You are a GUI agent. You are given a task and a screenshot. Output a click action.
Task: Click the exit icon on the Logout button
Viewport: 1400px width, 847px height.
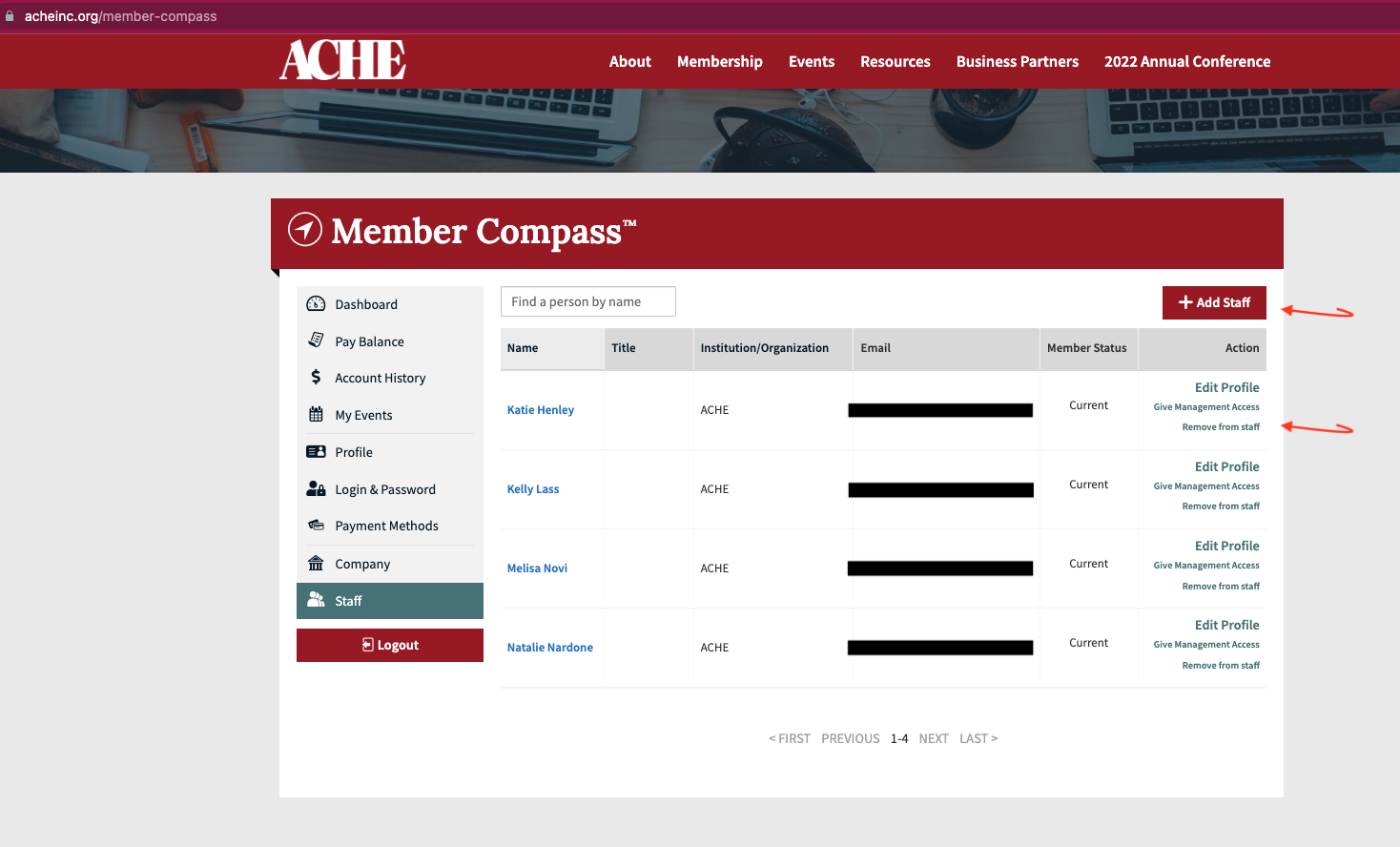point(367,645)
